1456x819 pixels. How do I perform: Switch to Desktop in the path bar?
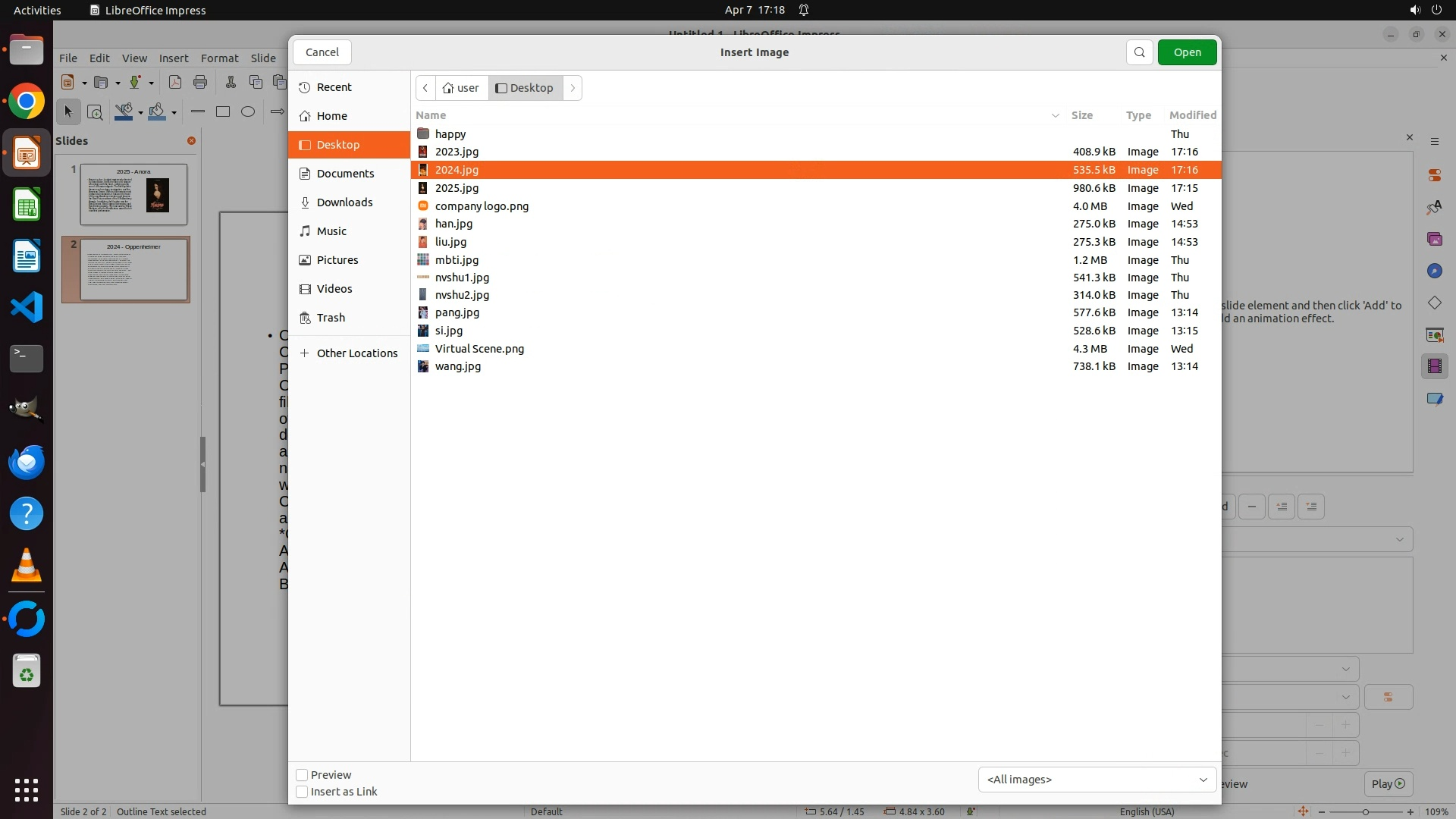[525, 88]
